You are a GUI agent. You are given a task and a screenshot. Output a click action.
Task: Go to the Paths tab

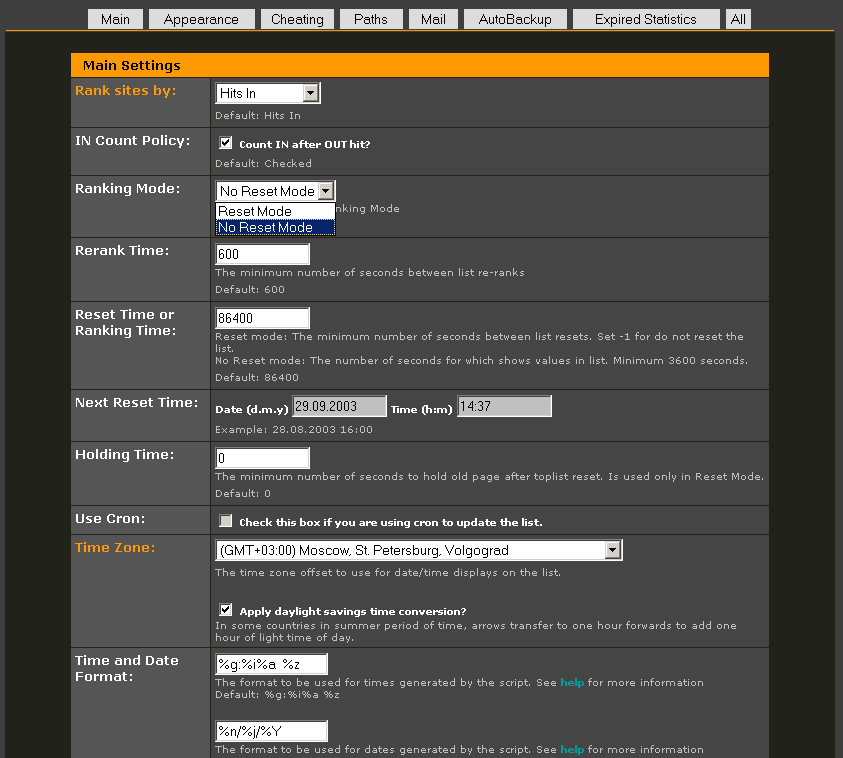click(371, 19)
